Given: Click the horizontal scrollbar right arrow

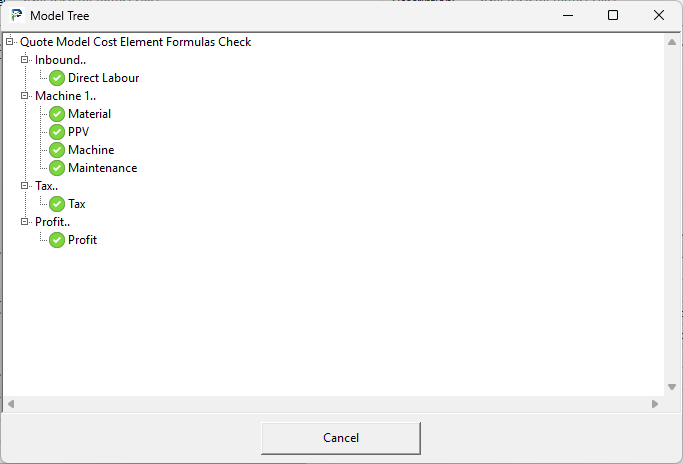Looking at the screenshot, I should pos(655,404).
